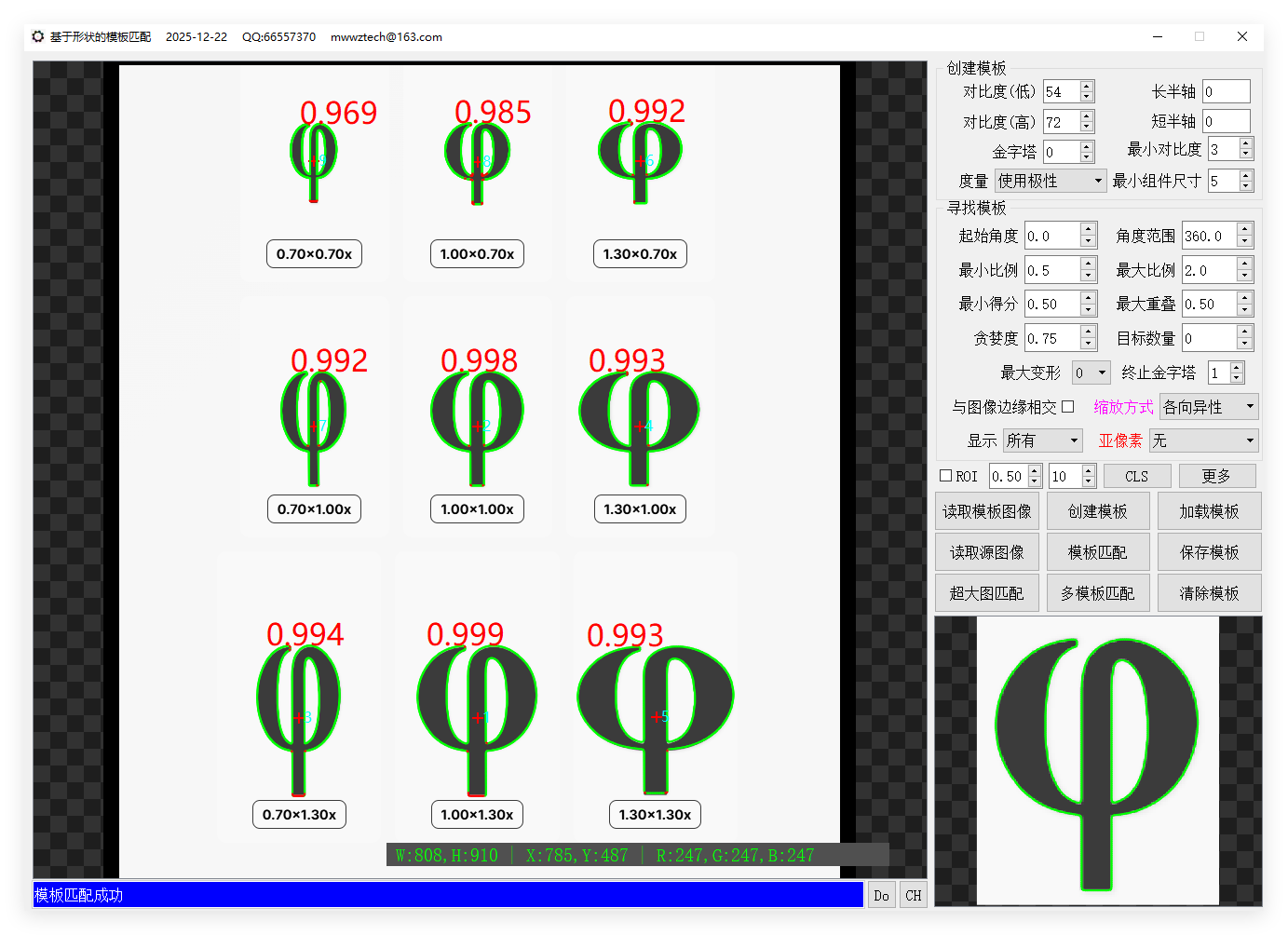Increase 贪婪度 with spinner up arrow

(1088, 332)
